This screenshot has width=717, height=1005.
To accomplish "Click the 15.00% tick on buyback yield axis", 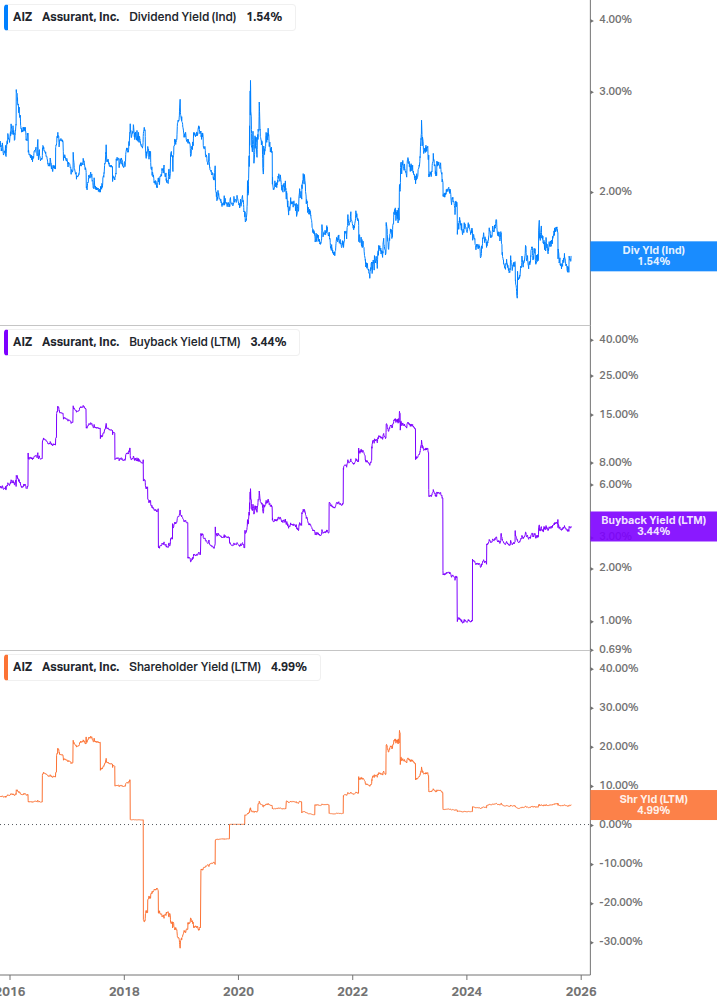I will (618, 414).
